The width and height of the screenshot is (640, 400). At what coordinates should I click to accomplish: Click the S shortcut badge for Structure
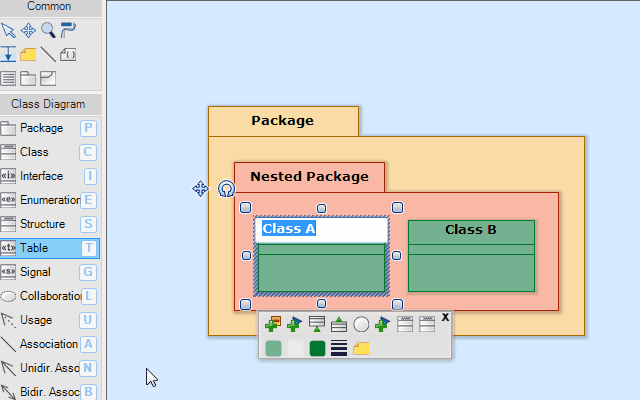tap(88, 224)
